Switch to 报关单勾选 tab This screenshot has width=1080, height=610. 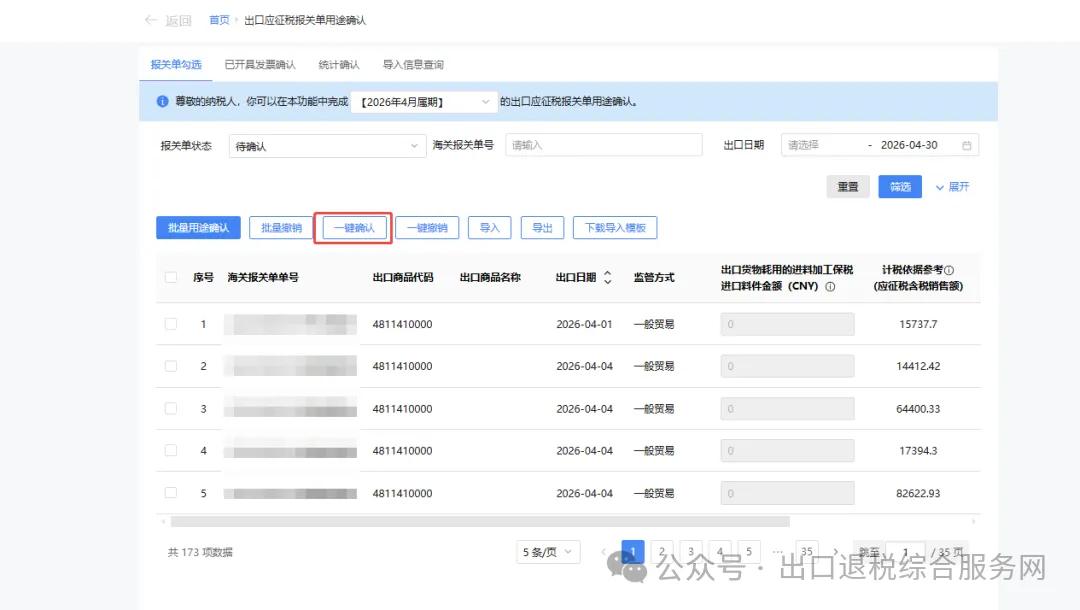tap(176, 65)
